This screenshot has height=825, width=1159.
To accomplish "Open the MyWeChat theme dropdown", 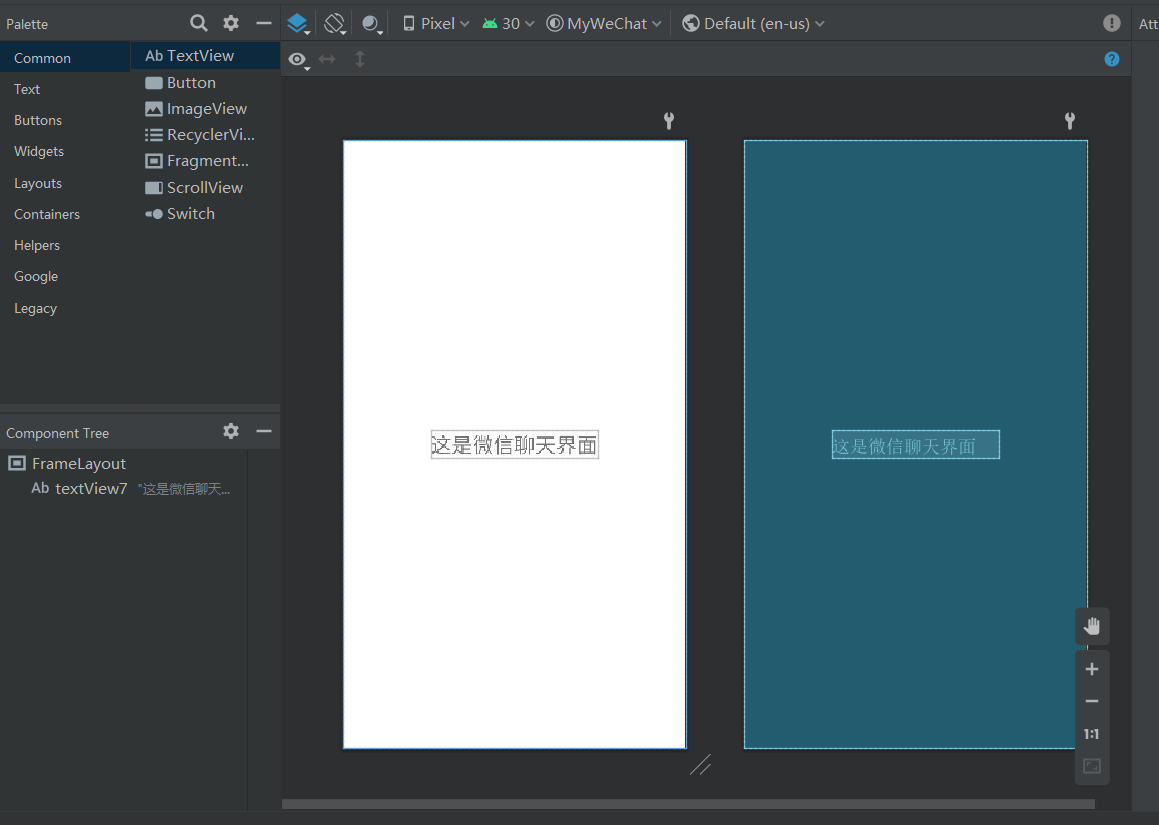I will 604,24.
